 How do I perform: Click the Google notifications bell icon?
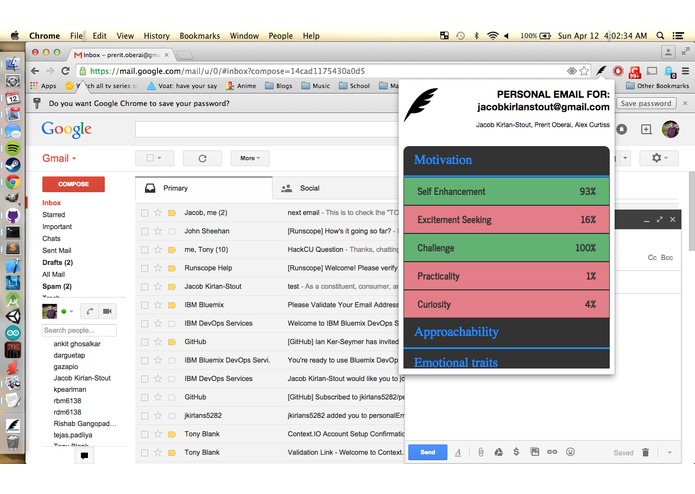pos(622,129)
